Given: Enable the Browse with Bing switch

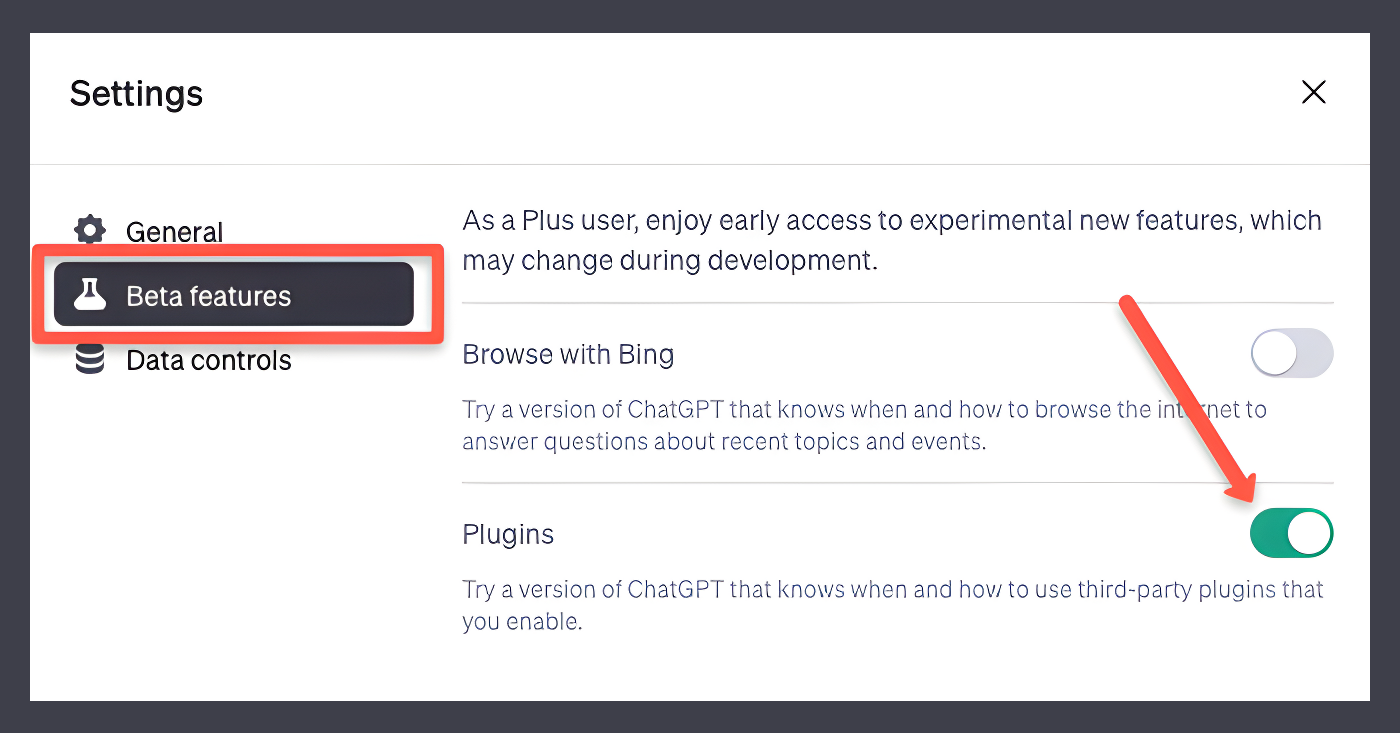Looking at the screenshot, I should click(1292, 354).
